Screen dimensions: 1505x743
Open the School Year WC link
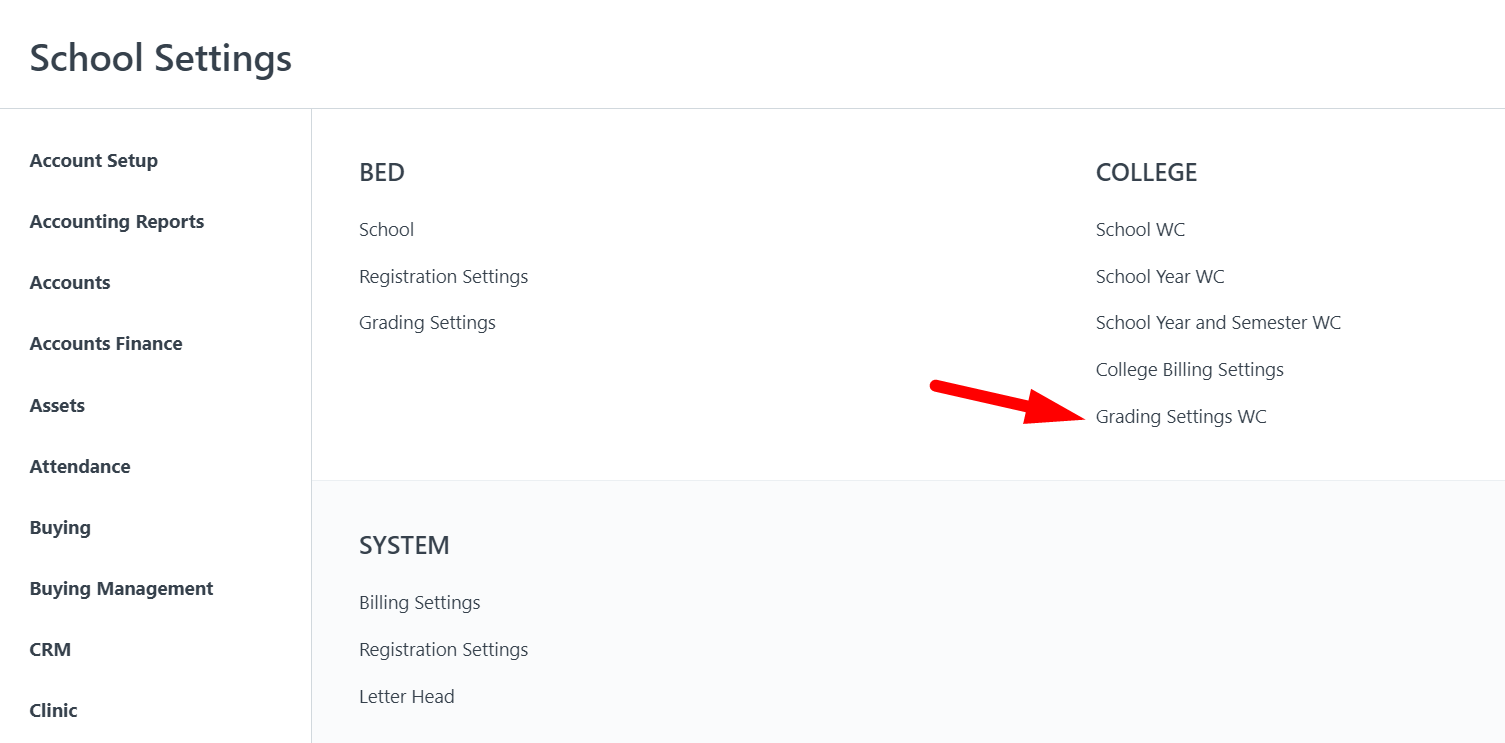click(1160, 276)
